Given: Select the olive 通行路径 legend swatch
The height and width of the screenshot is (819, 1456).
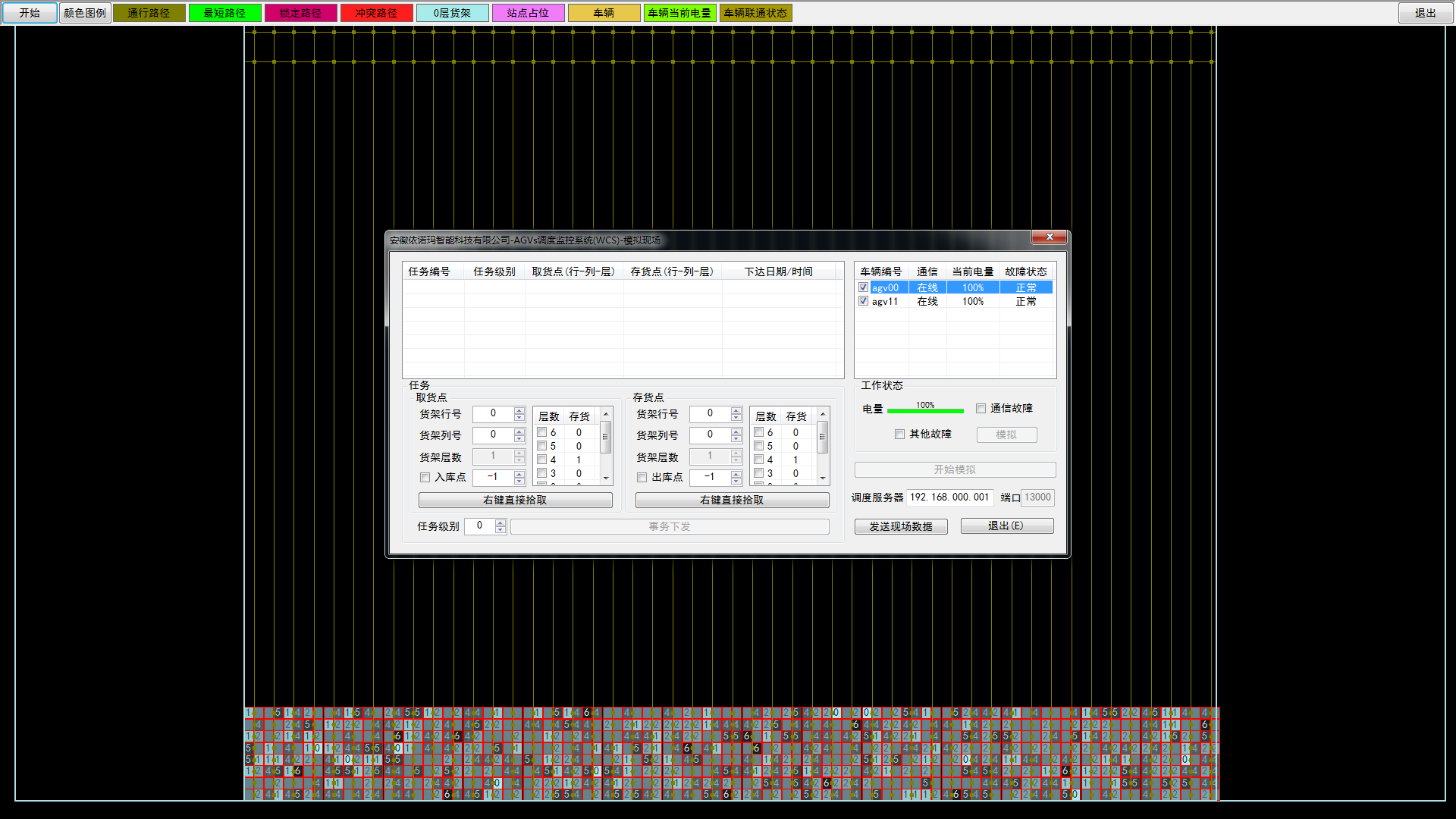Looking at the screenshot, I should pyautogui.click(x=149, y=13).
